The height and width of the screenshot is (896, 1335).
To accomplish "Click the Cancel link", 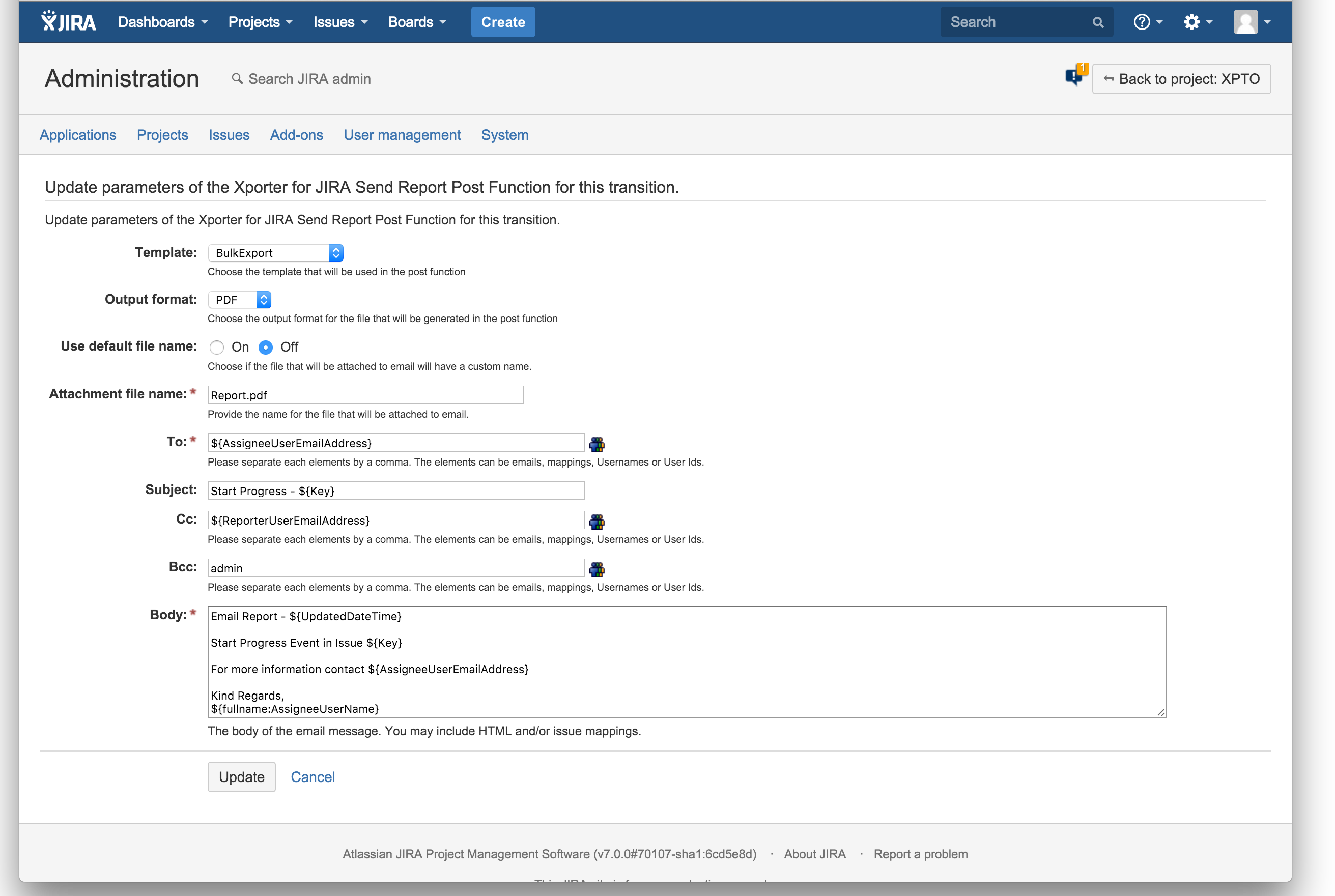I will click(313, 777).
